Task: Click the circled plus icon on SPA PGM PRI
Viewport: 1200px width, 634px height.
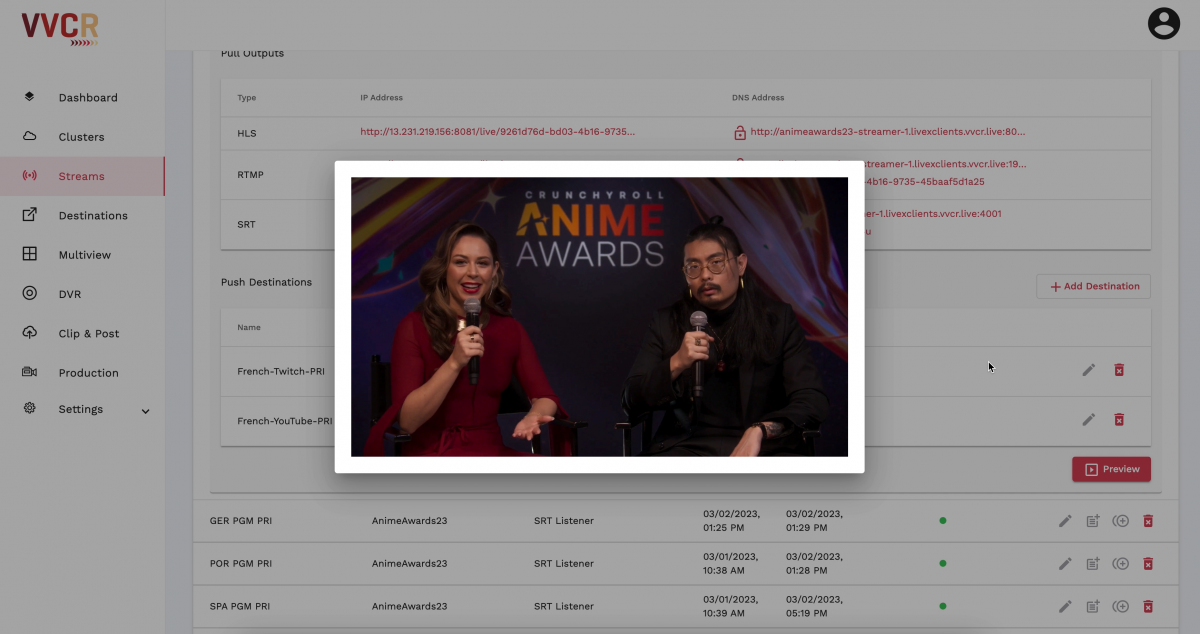Action: [x=1121, y=606]
